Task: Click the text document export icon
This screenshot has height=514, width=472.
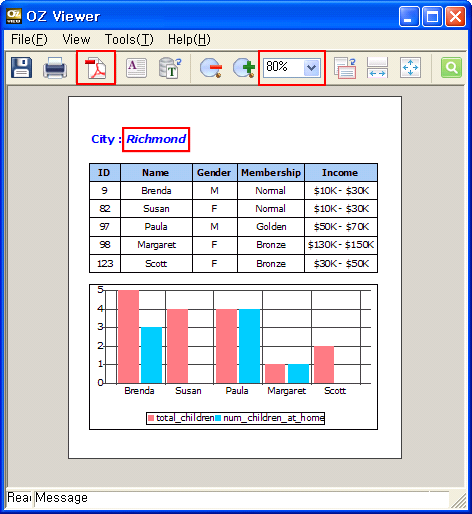Action: [x=136, y=68]
